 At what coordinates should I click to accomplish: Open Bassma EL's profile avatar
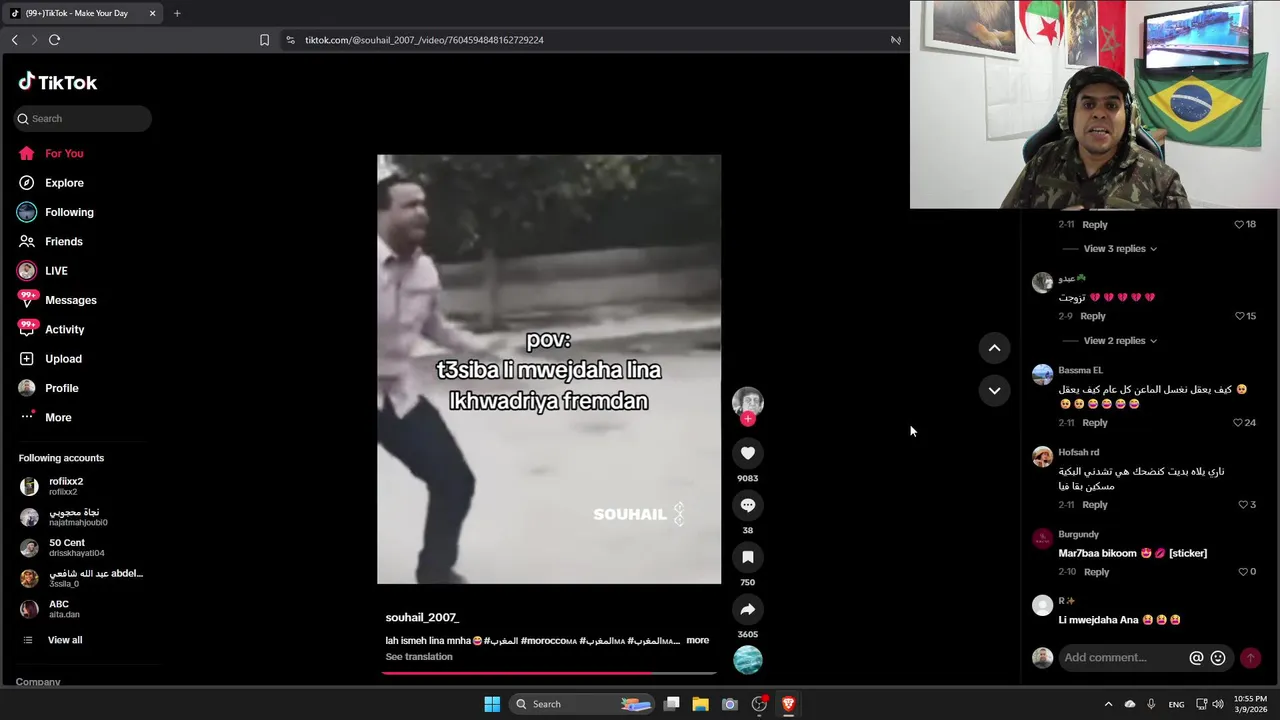coord(1042,374)
